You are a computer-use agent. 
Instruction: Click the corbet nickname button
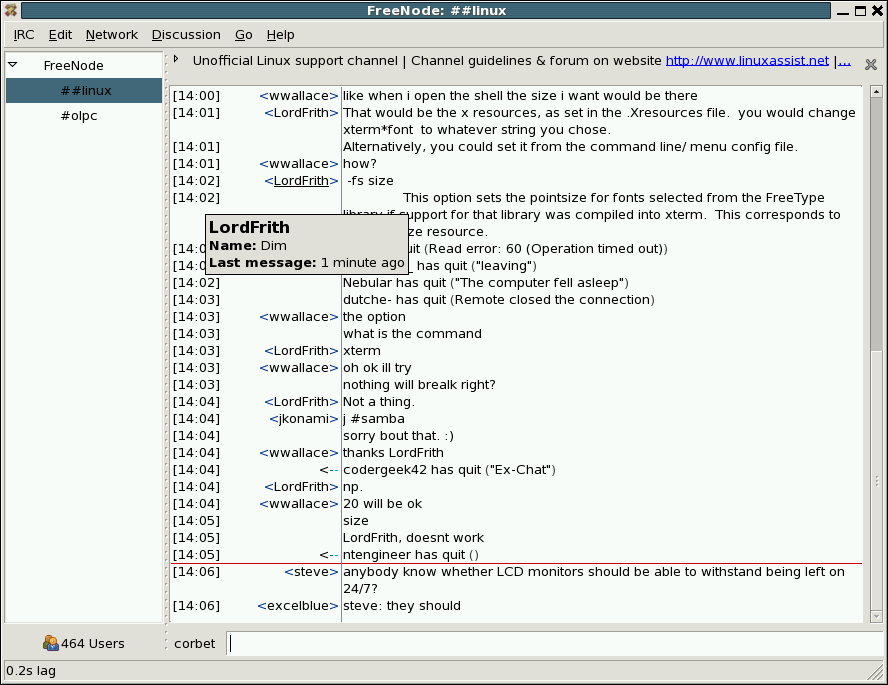click(194, 644)
